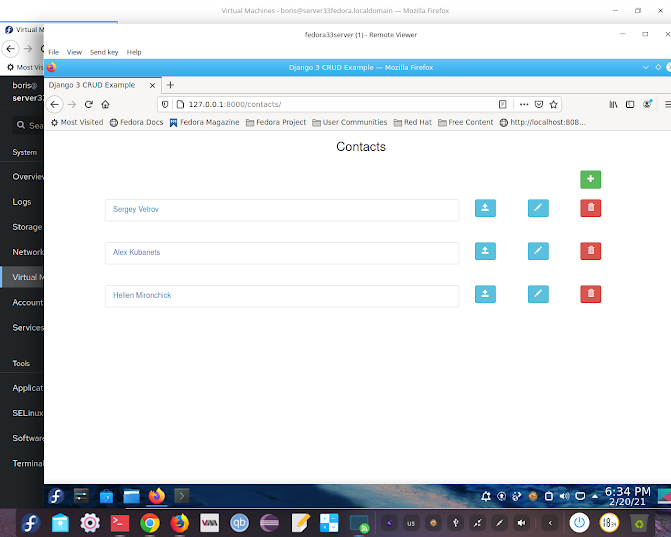The height and width of the screenshot is (537, 671).
Task: Launch Google Chrome from host dock
Action: click(150, 523)
